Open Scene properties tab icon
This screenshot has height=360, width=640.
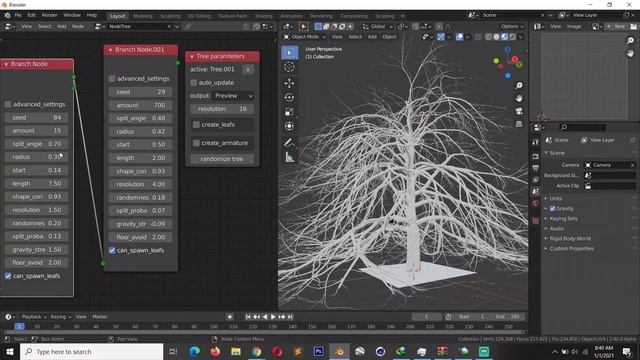click(x=536, y=191)
